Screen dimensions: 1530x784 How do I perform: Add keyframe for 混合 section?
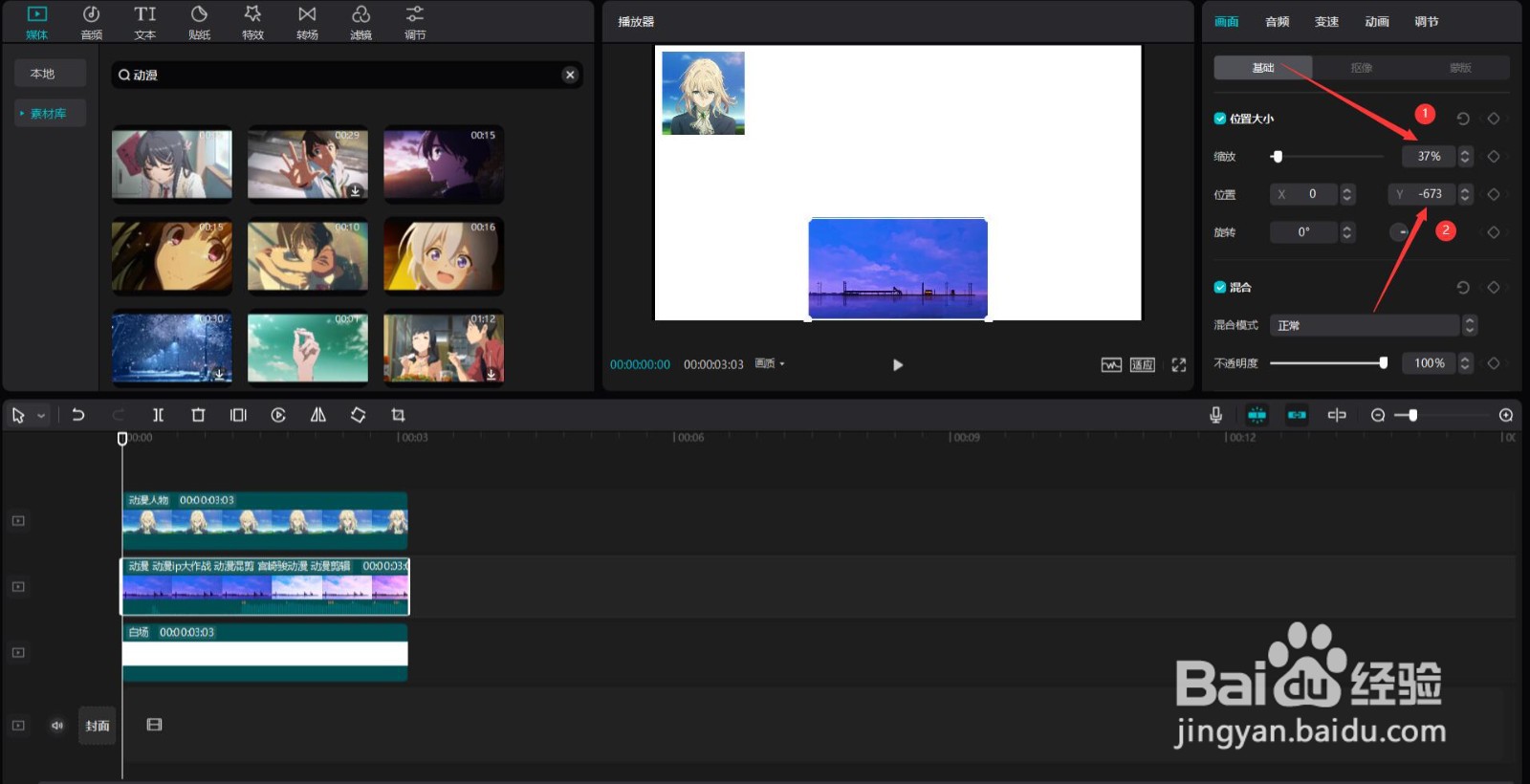[1494, 287]
